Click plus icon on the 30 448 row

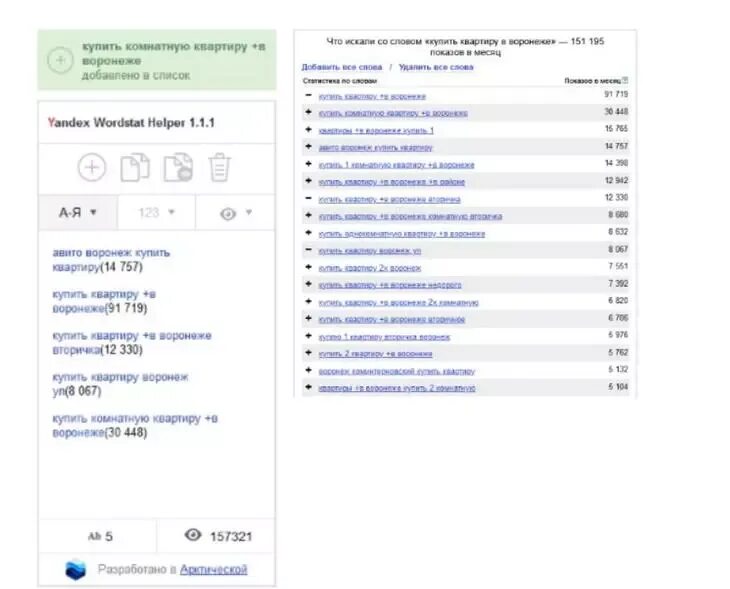click(x=308, y=112)
